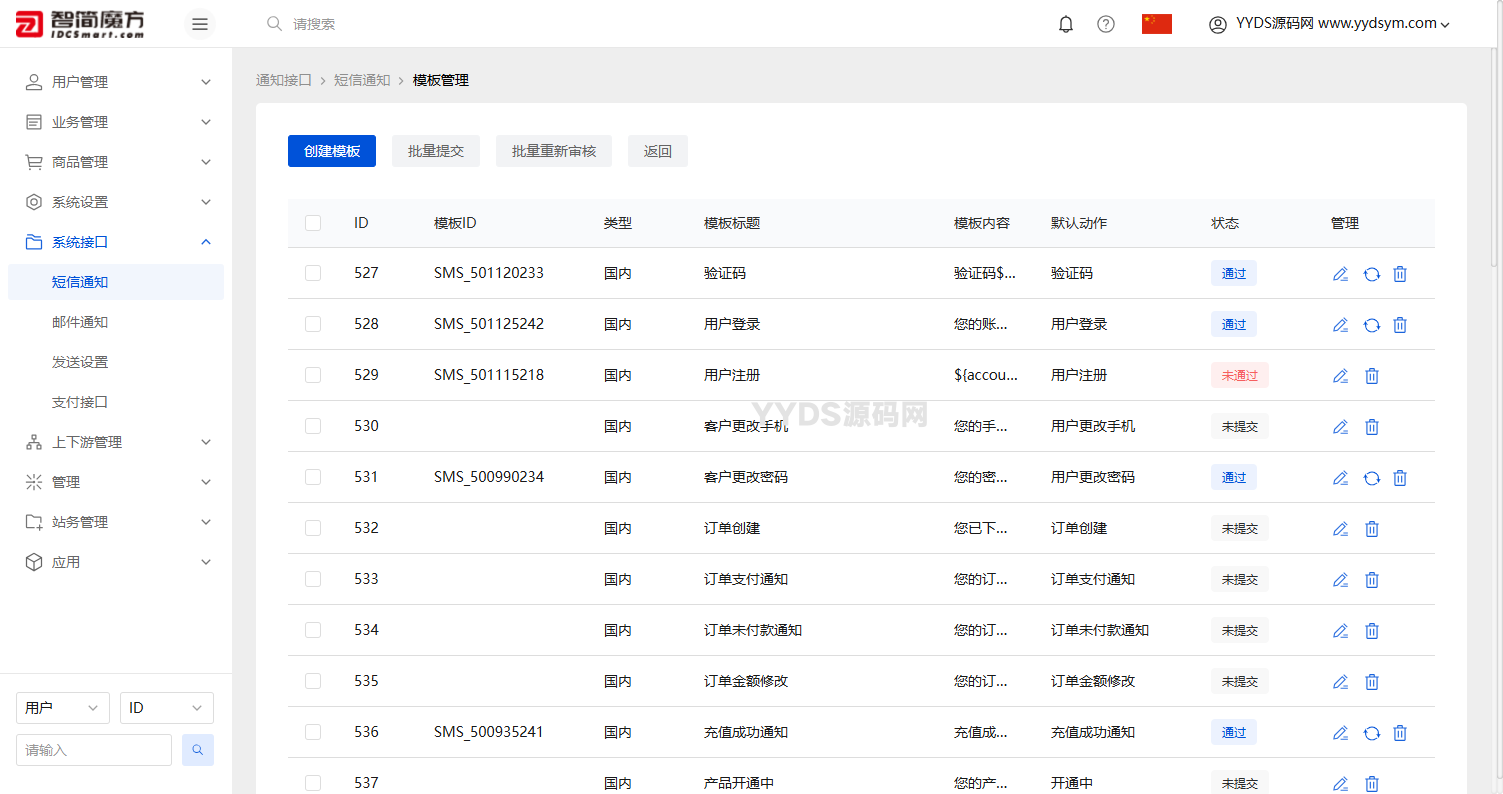
Task: Click the hamburger menu to collapse sidebar
Action: (x=199, y=23)
